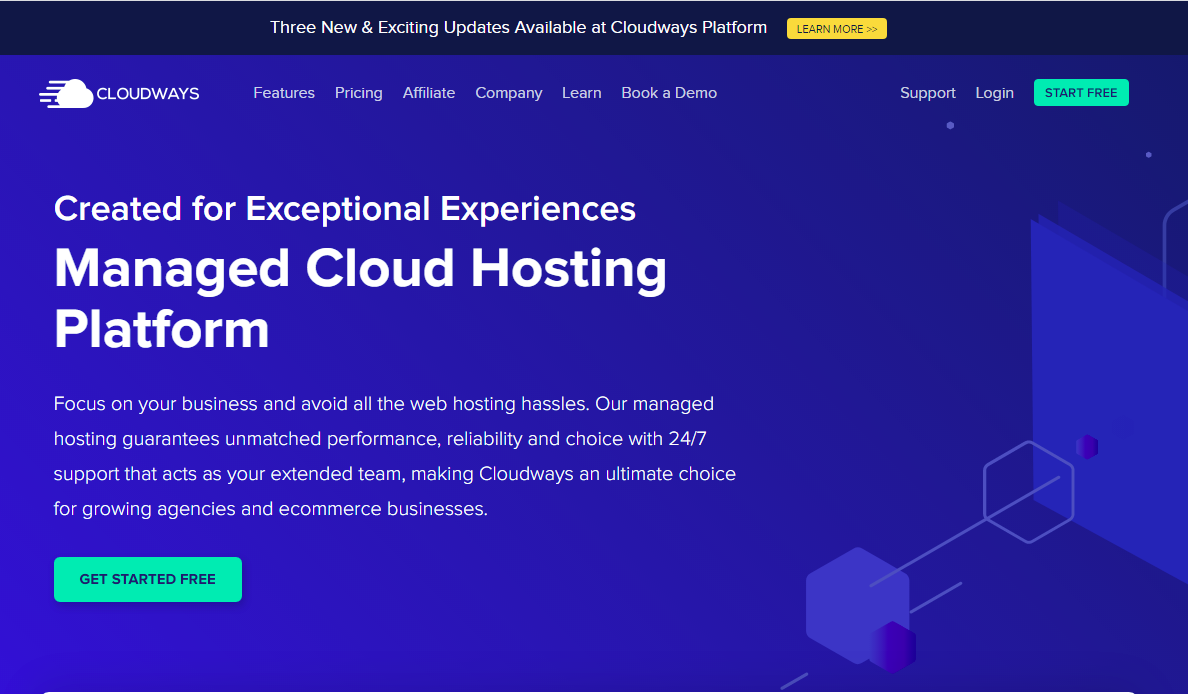Open the Company menu
Image resolution: width=1188 pixels, height=694 pixels.
point(508,92)
